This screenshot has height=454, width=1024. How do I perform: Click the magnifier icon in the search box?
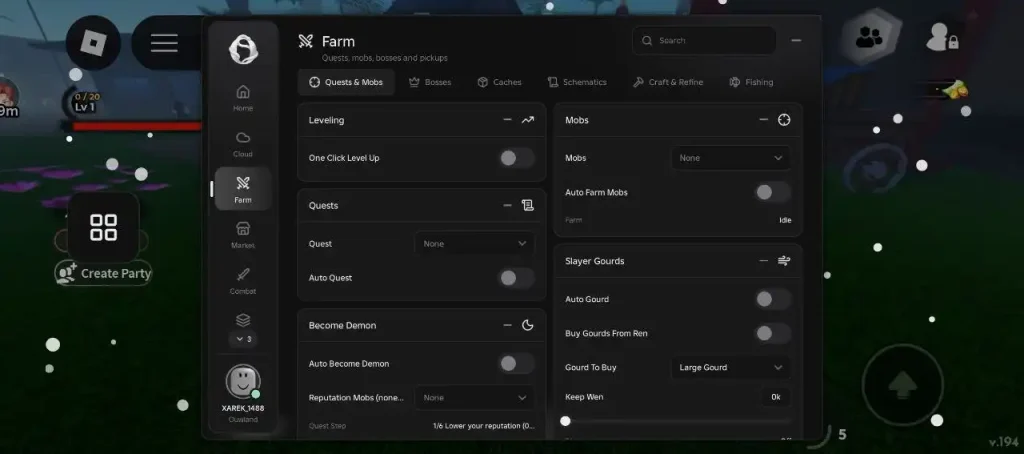point(647,41)
